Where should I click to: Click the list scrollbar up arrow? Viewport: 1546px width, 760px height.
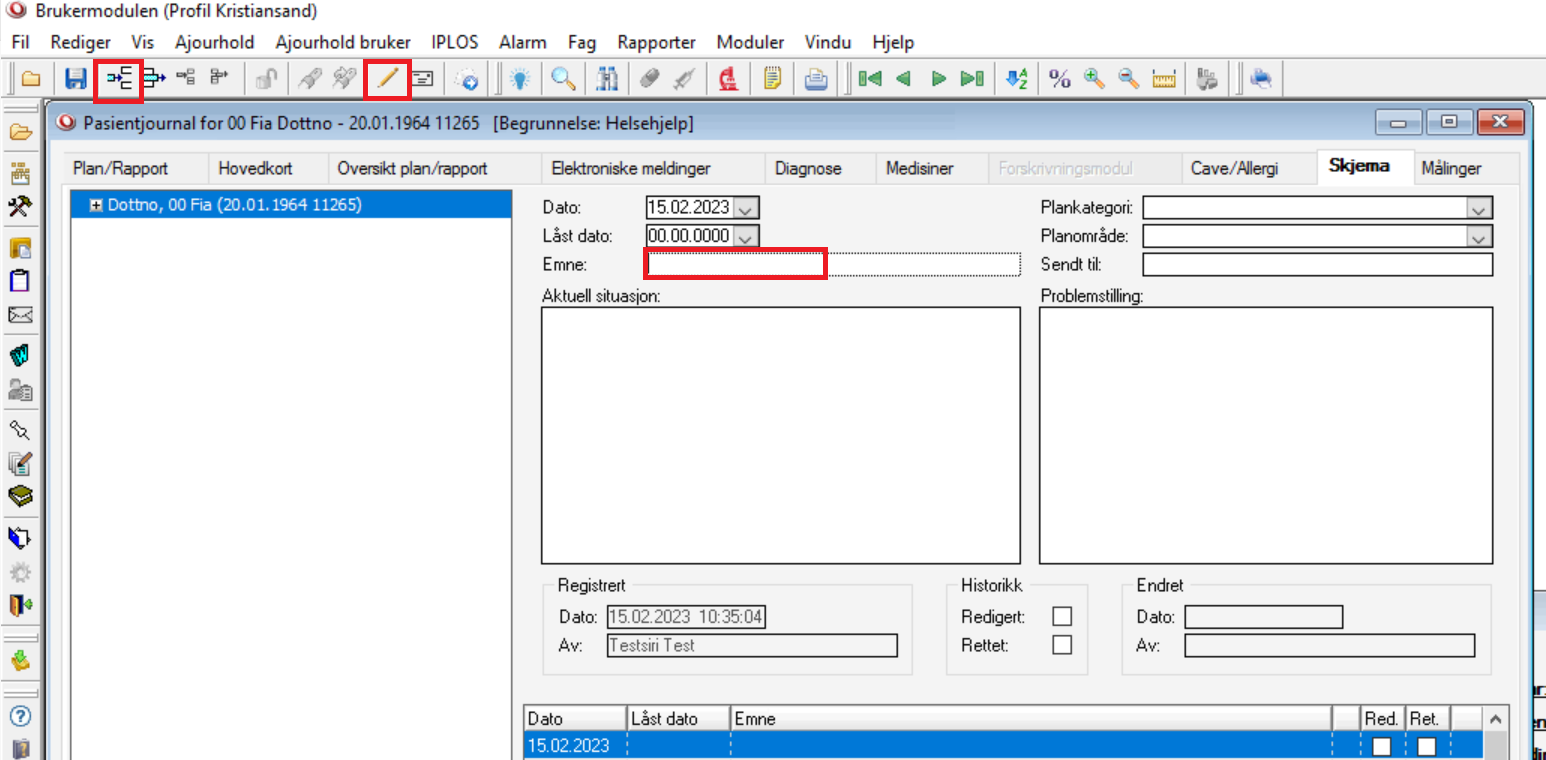point(1495,718)
